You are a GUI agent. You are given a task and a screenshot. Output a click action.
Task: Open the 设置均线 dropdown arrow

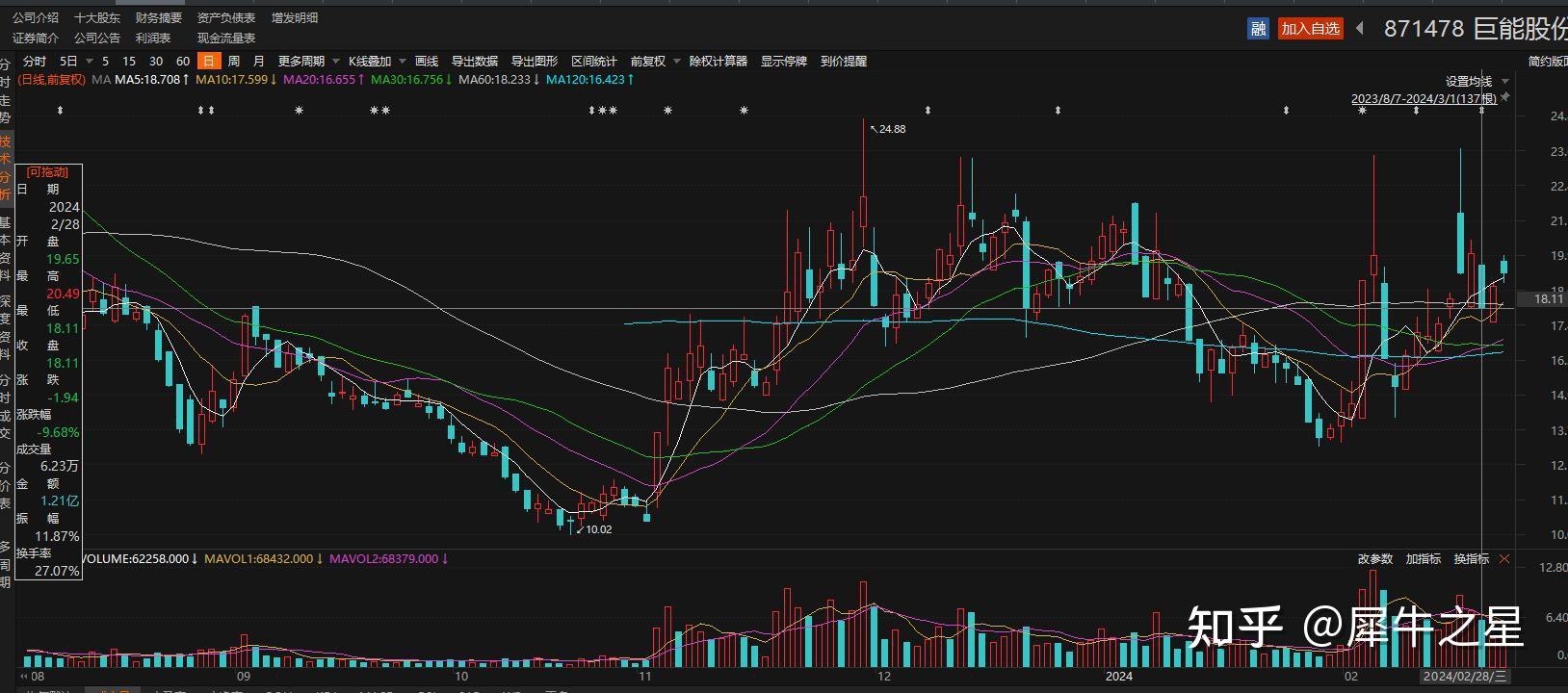pyautogui.click(x=1503, y=82)
